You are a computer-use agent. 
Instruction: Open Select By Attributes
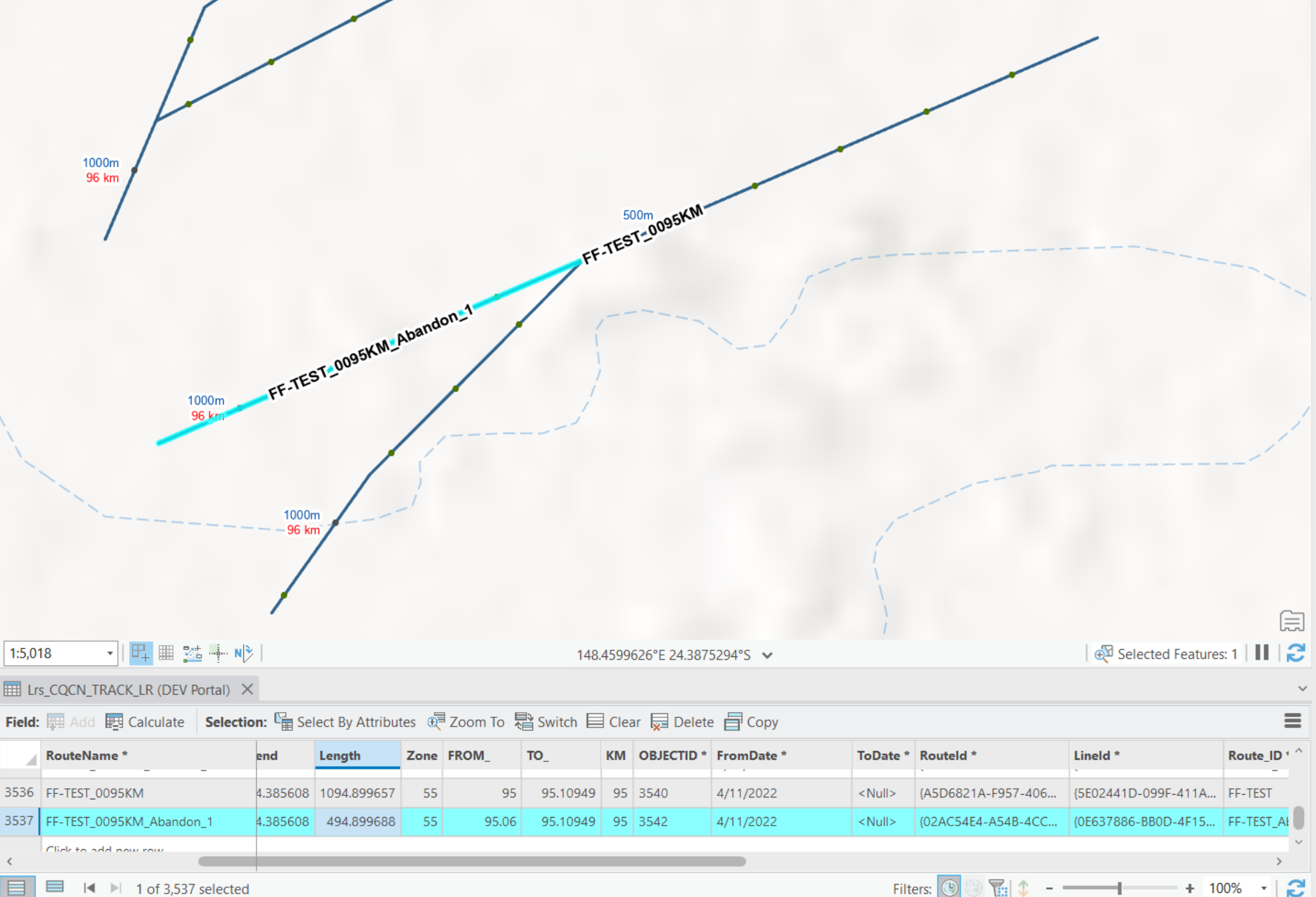345,722
